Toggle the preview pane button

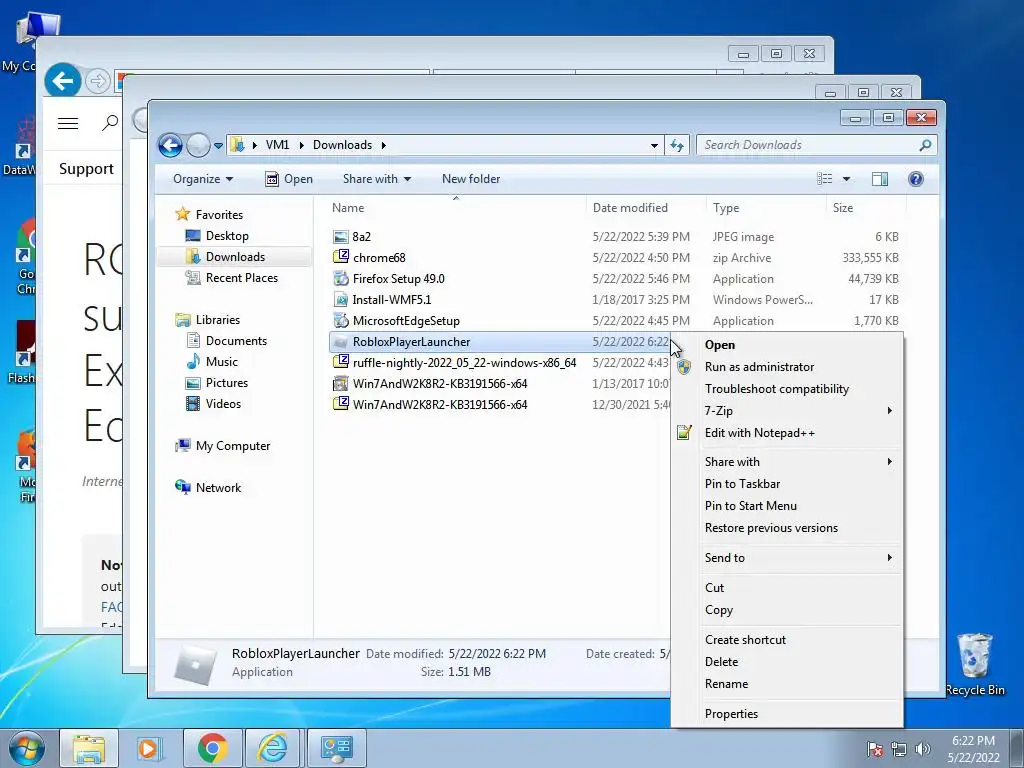coord(880,179)
